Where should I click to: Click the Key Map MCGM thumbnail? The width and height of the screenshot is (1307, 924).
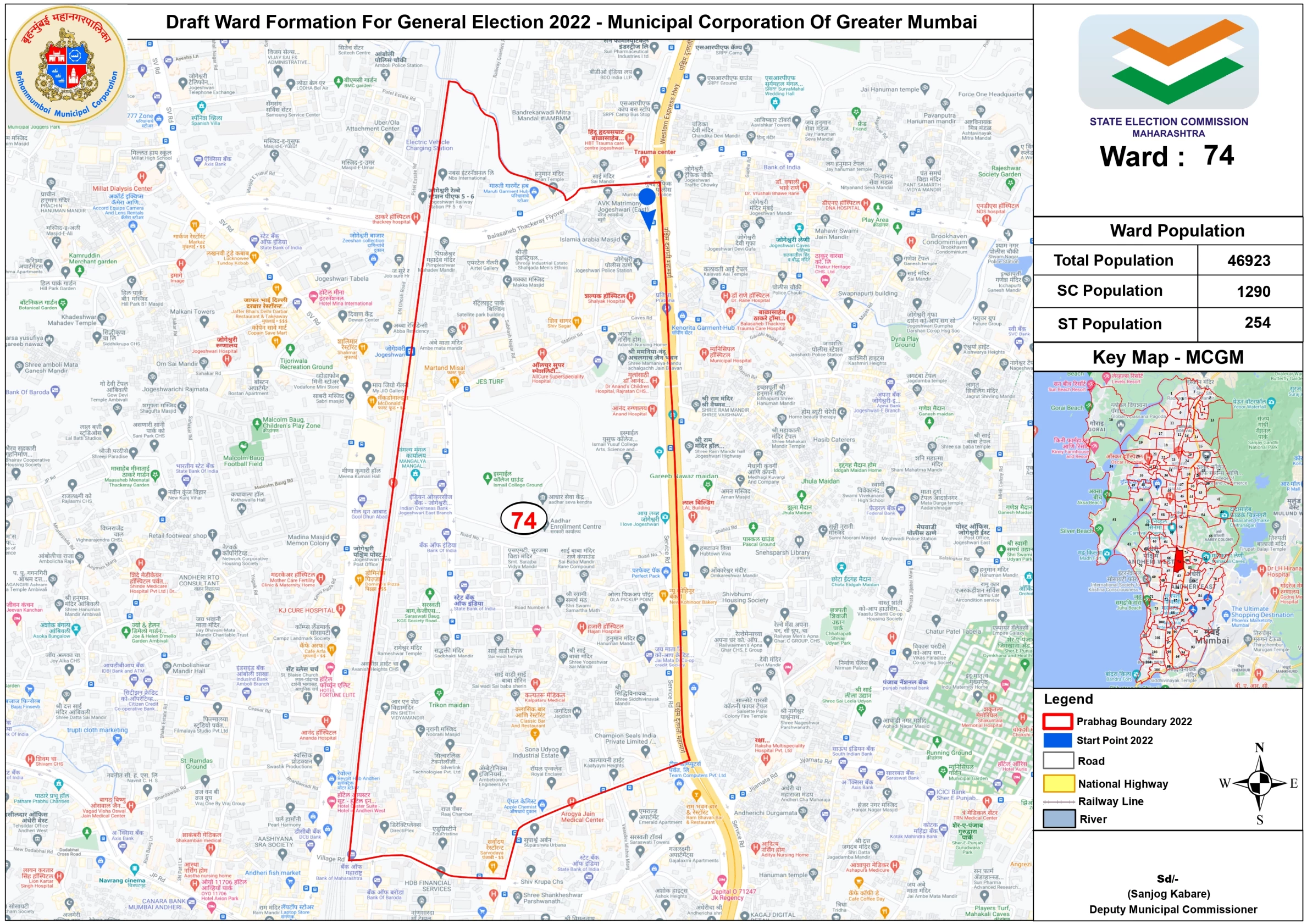[x=1167, y=529]
